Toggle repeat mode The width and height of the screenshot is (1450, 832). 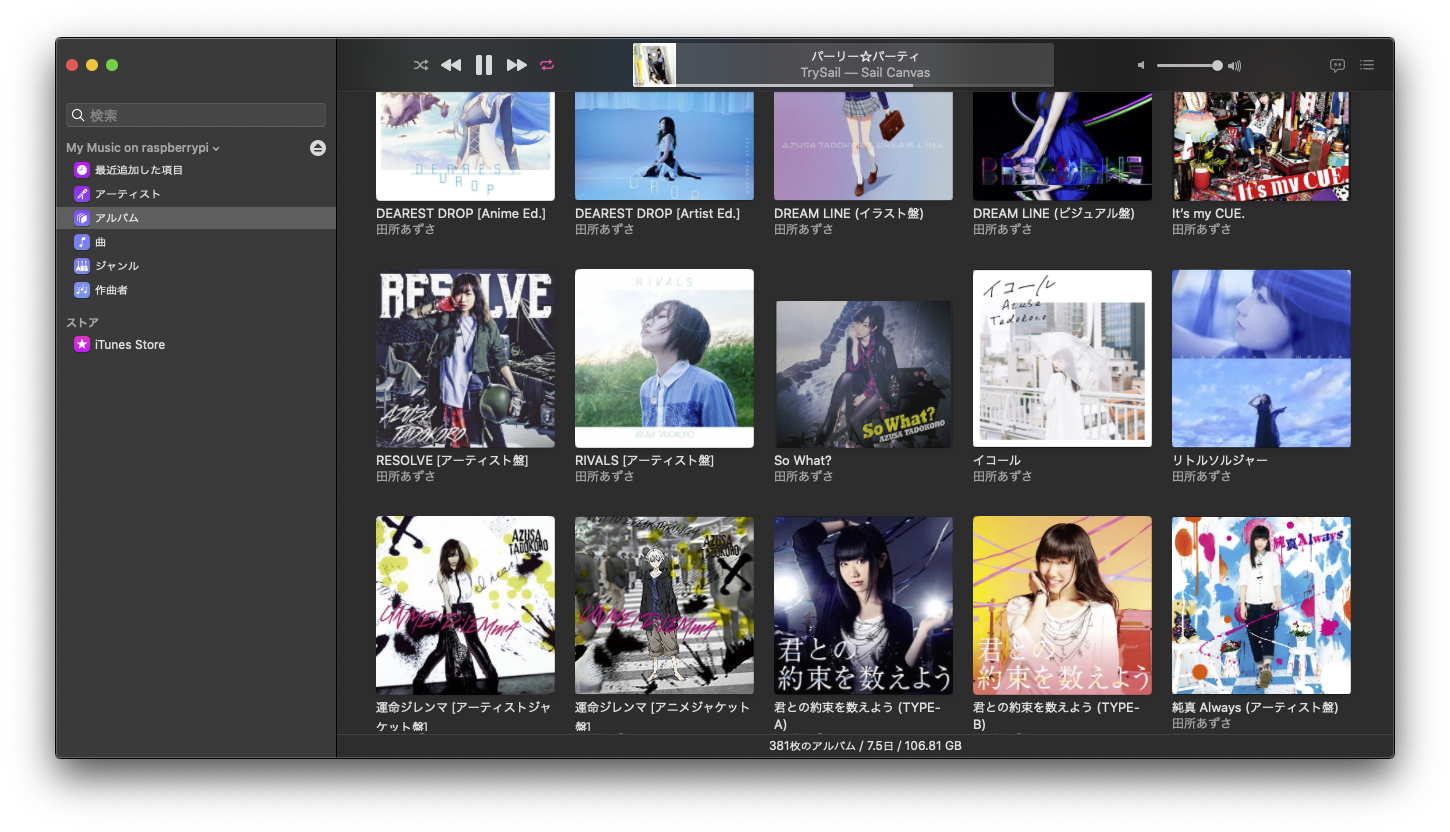[x=547, y=65]
